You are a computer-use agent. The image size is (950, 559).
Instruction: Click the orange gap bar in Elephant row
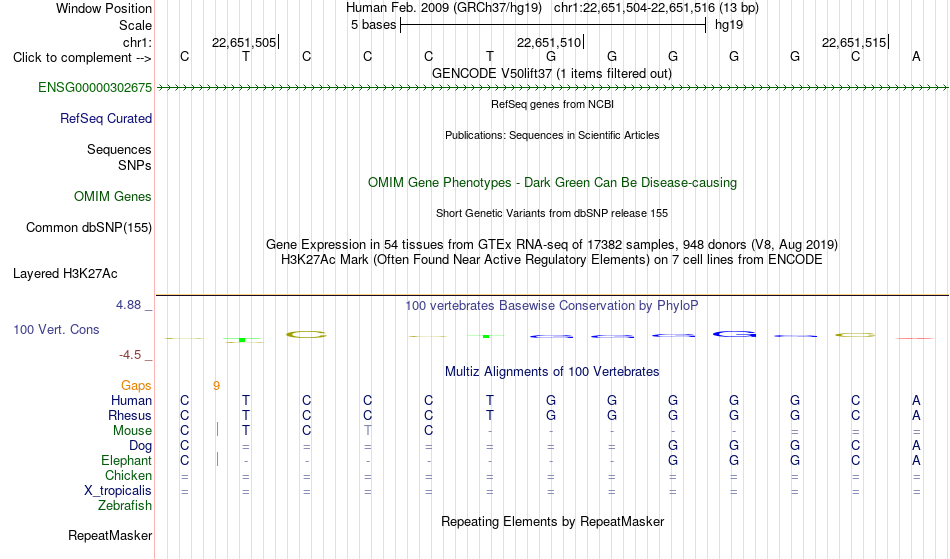pos(218,459)
